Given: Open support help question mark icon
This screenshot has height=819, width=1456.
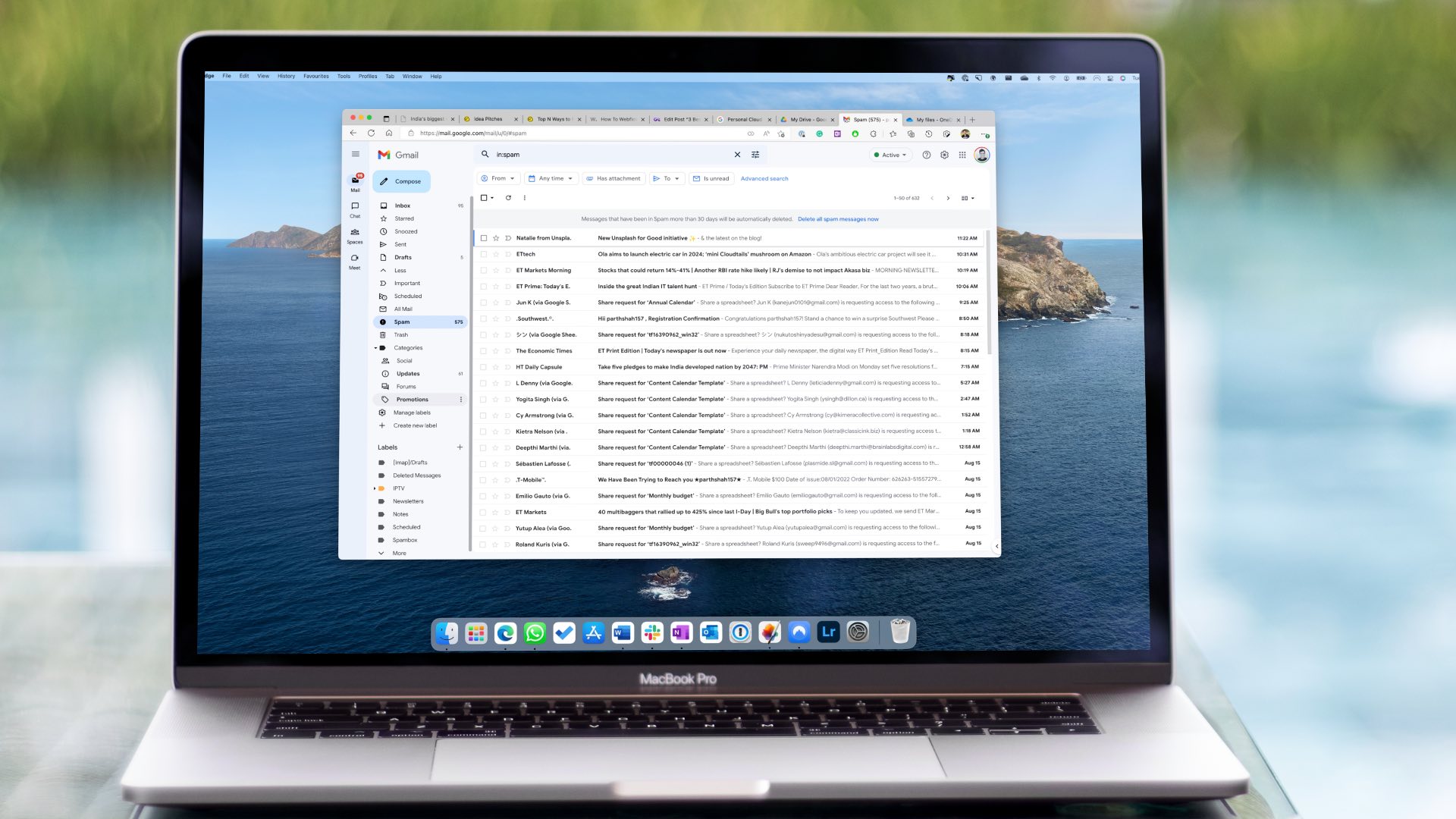Looking at the screenshot, I should 926,155.
